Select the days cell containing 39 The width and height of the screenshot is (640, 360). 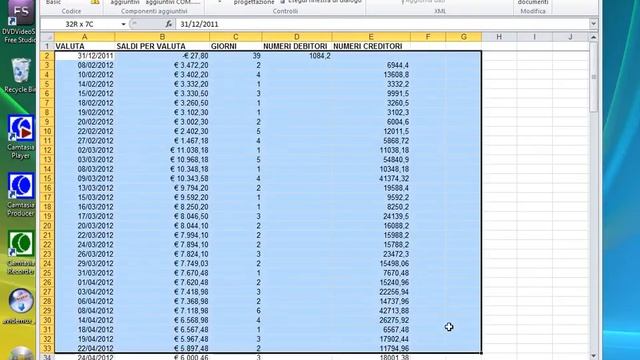tap(236, 56)
